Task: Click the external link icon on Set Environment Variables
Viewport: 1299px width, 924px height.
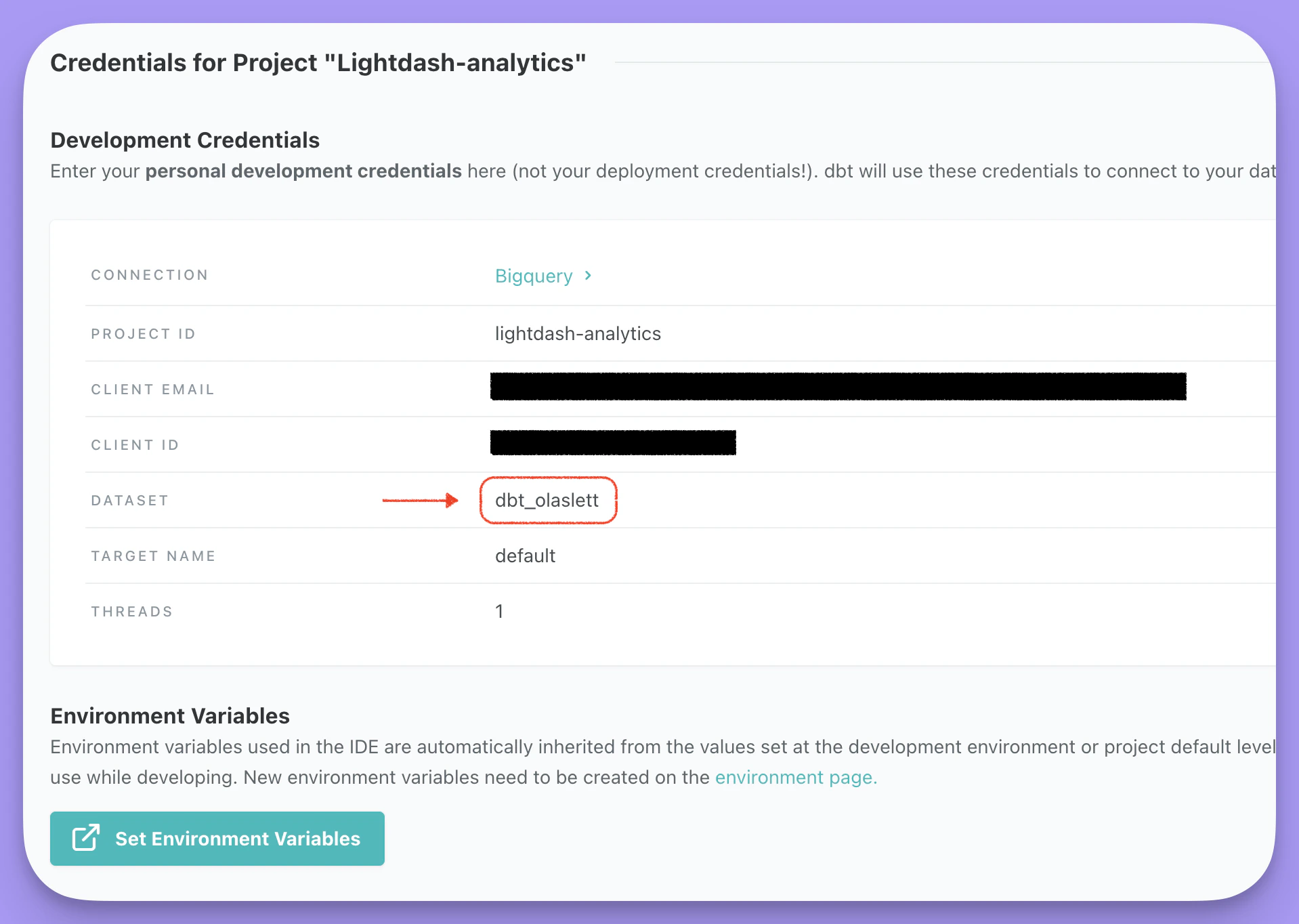Action: [86, 838]
